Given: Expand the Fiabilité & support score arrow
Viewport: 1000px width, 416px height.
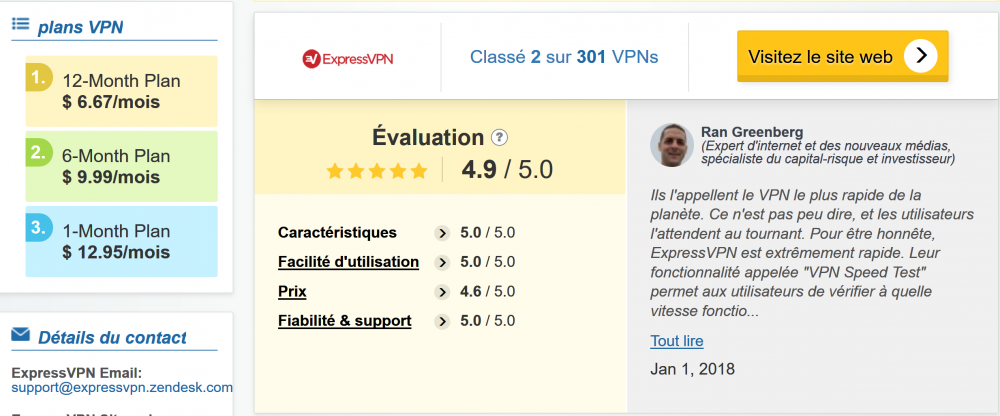Looking at the screenshot, I should tap(441, 321).
